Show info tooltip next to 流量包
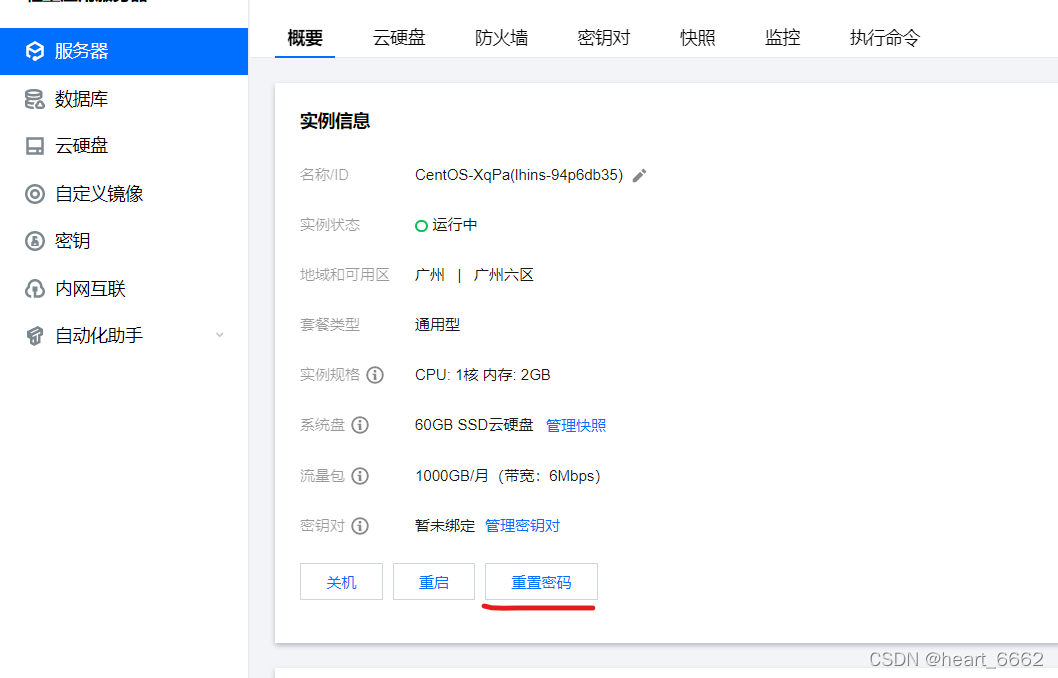1058x678 pixels. click(360, 476)
